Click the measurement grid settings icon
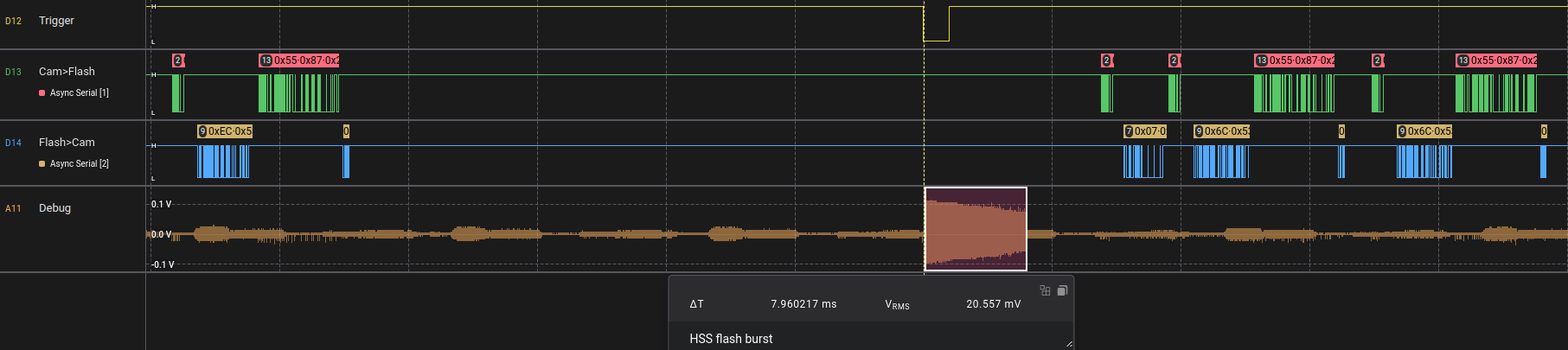The width and height of the screenshot is (1568, 350). 1045,290
